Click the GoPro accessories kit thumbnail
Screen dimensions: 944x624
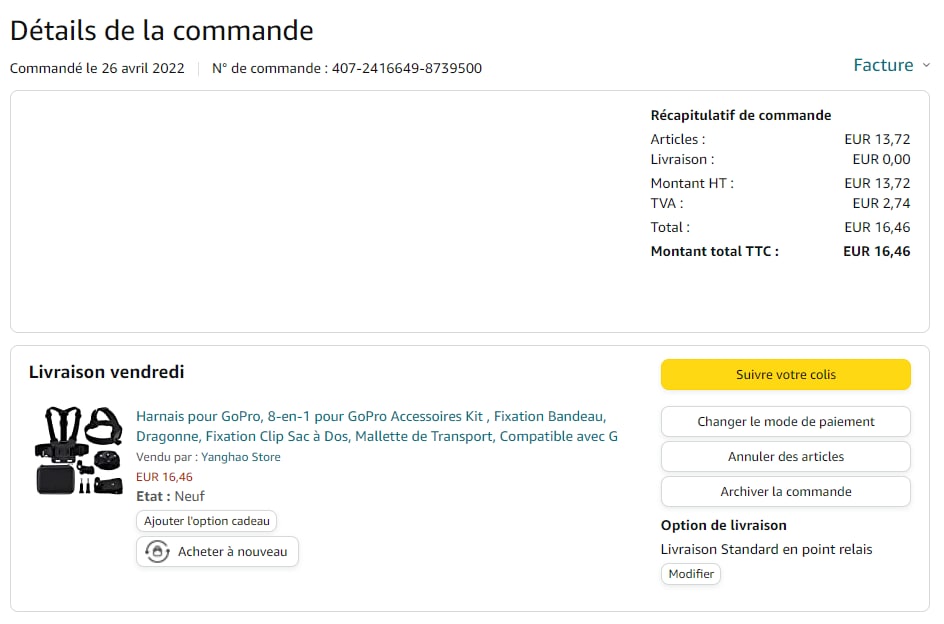click(x=78, y=450)
